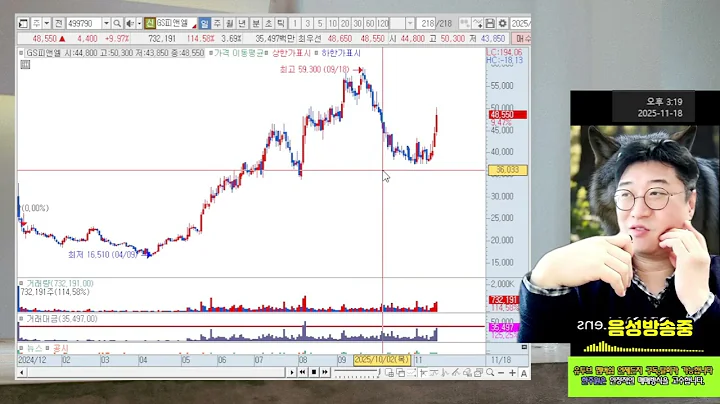Image resolution: width=720 pixels, height=404 pixels.
Task: Select the 주 weekly chart tab
Action: pyautogui.click(x=217, y=23)
